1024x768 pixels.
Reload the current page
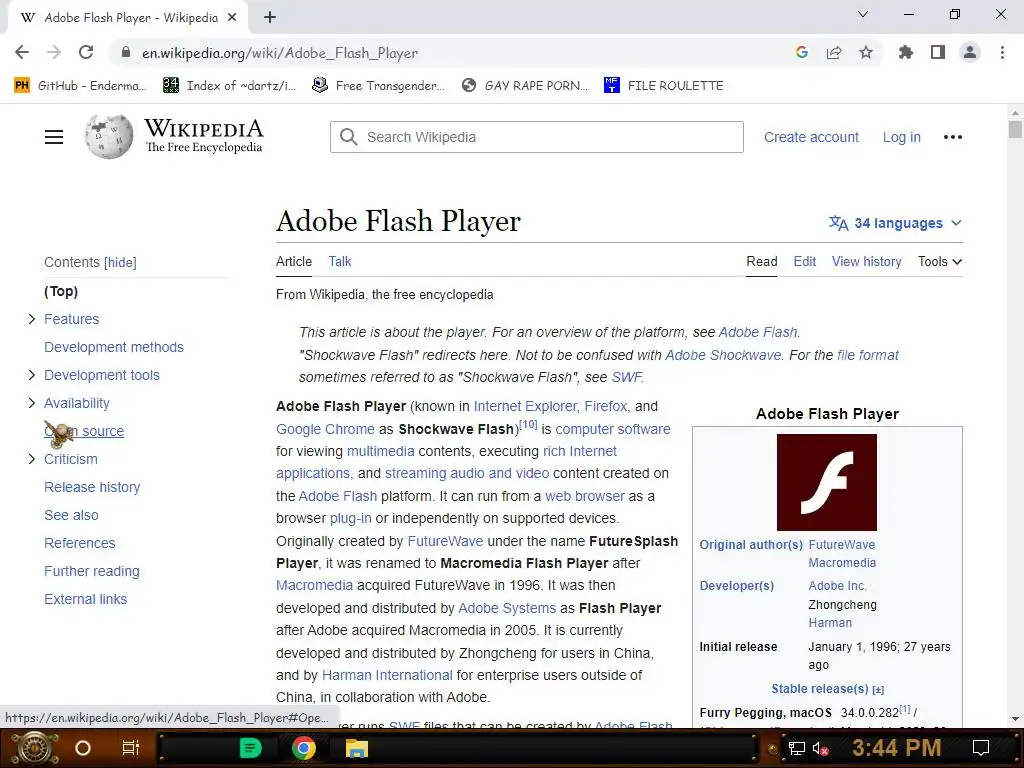tap(86, 53)
